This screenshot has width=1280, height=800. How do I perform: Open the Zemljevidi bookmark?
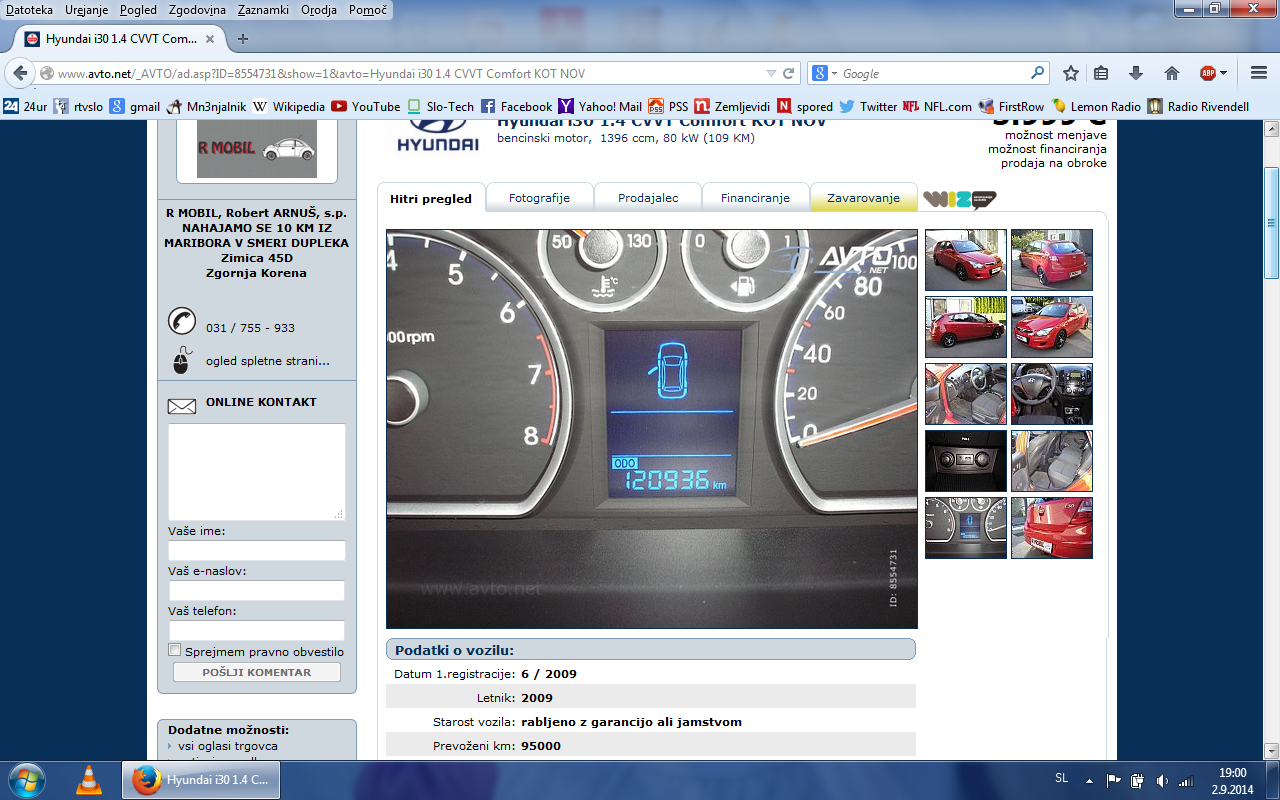click(733, 106)
